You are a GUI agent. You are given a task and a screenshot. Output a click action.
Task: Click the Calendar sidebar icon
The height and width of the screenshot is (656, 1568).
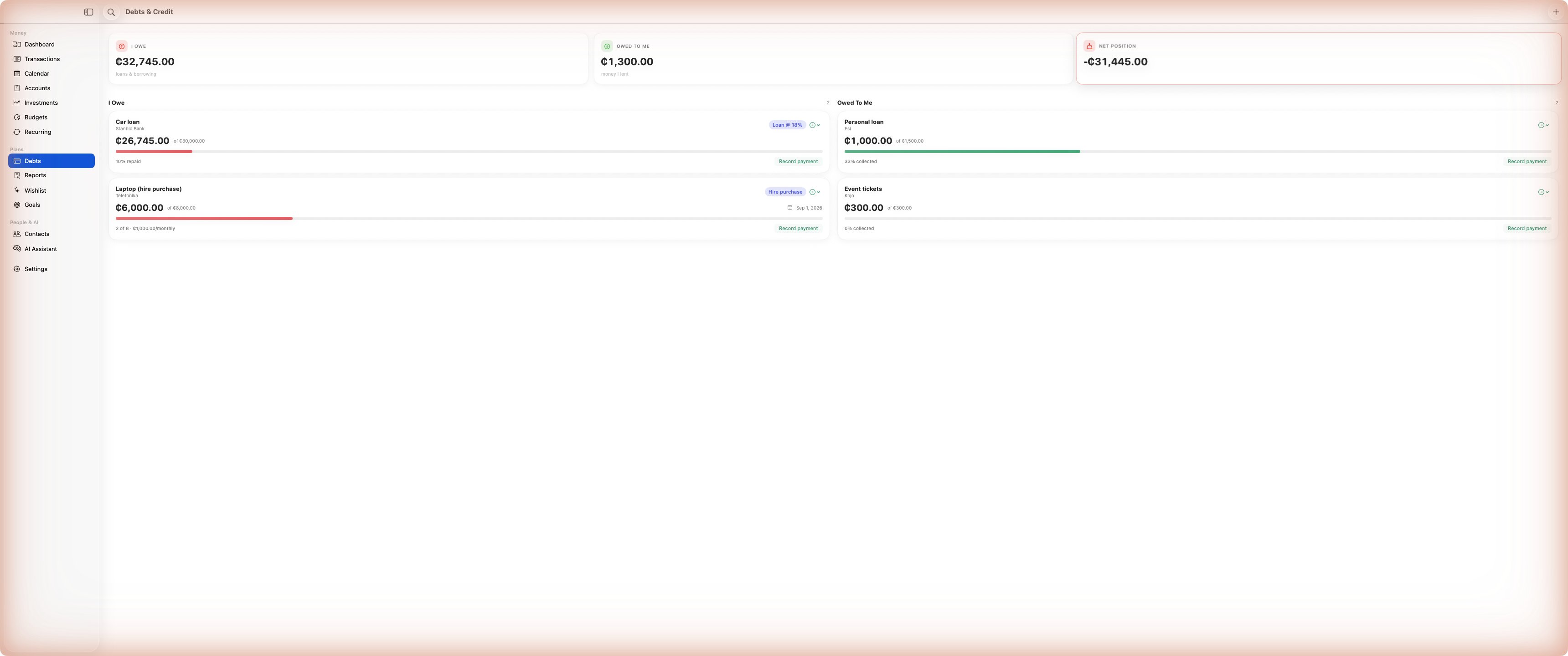point(17,74)
